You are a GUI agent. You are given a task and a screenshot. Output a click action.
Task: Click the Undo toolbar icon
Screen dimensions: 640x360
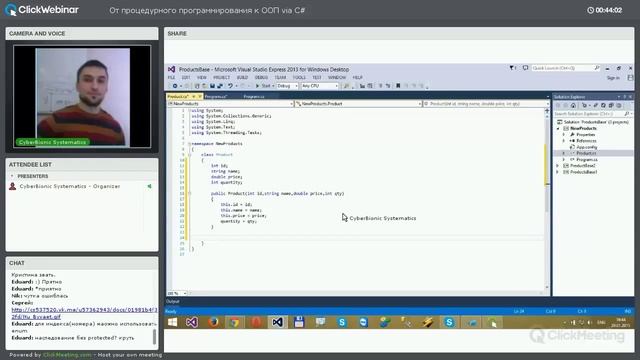[x=230, y=86]
